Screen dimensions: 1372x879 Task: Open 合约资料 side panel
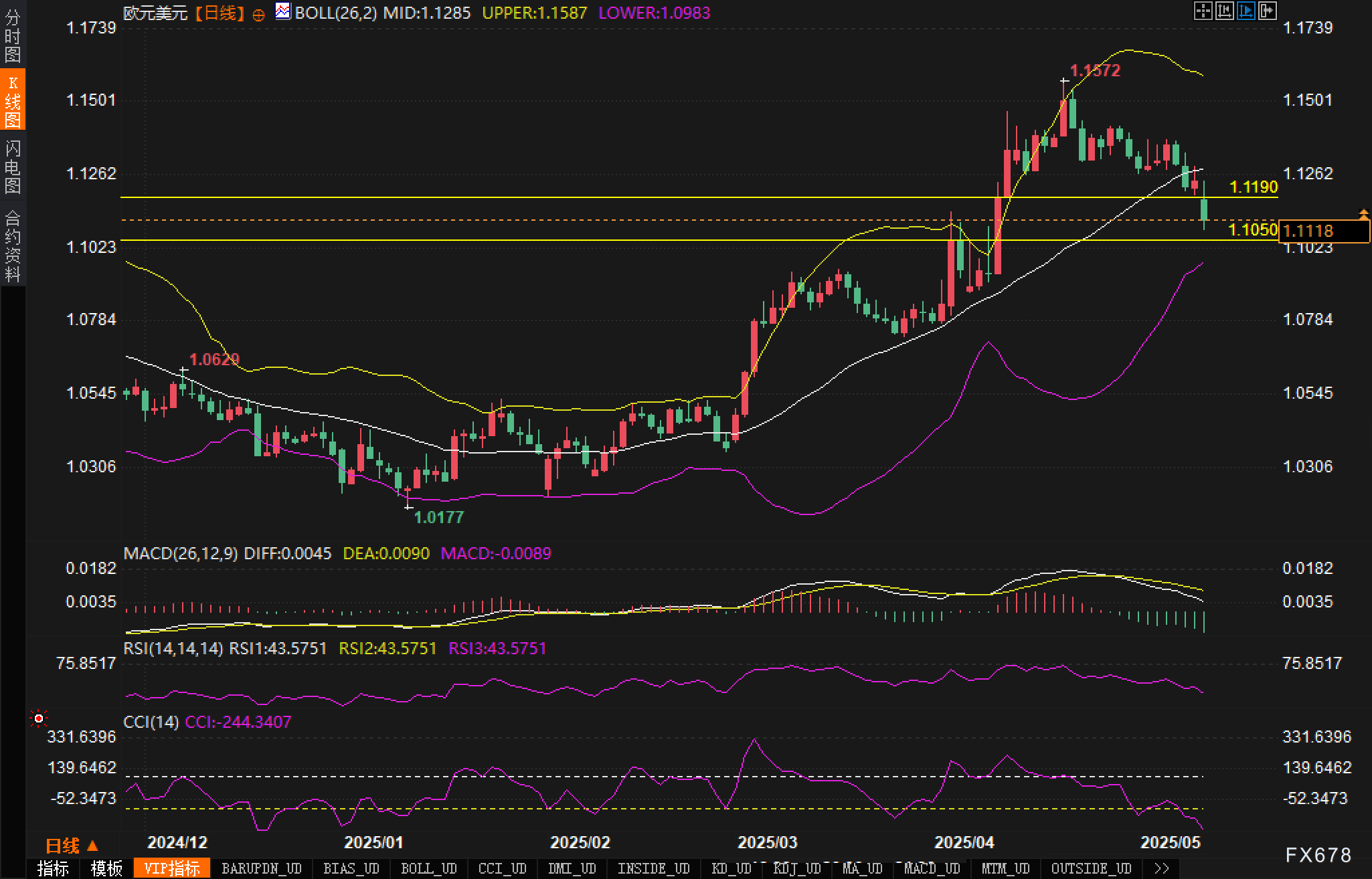tap(13, 246)
